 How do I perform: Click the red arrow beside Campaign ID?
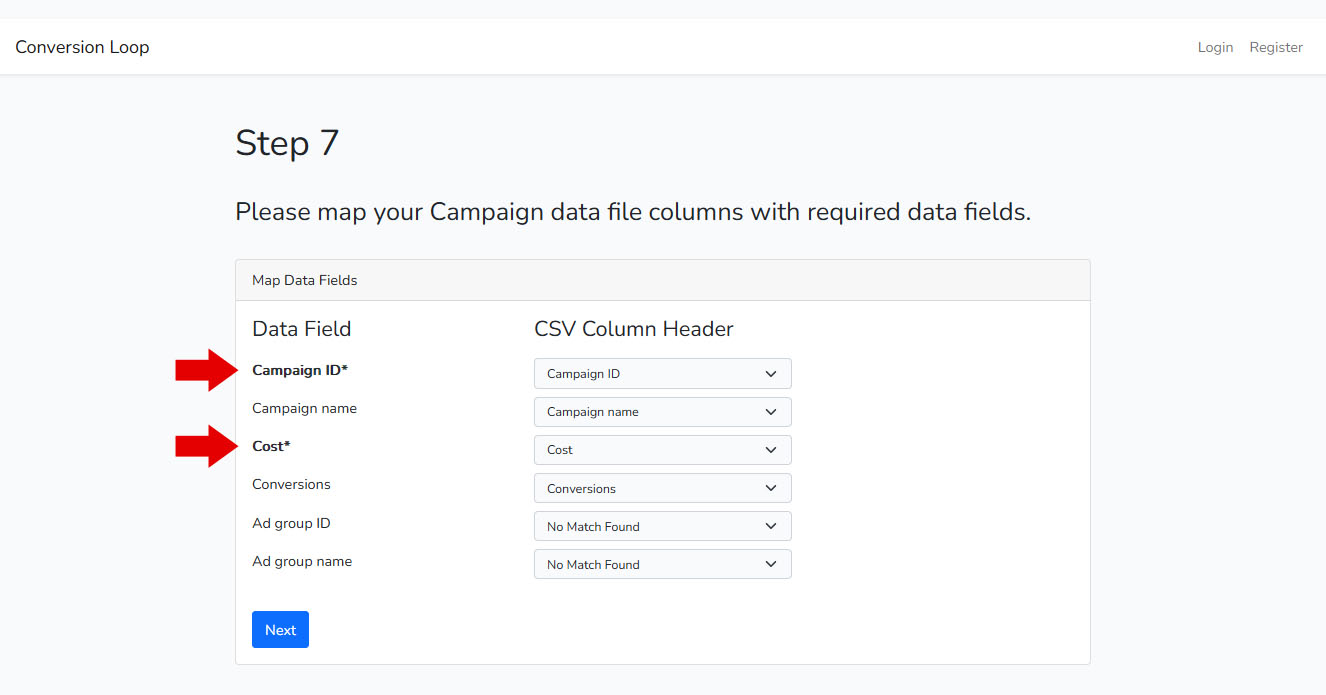pyautogui.click(x=207, y=370)
